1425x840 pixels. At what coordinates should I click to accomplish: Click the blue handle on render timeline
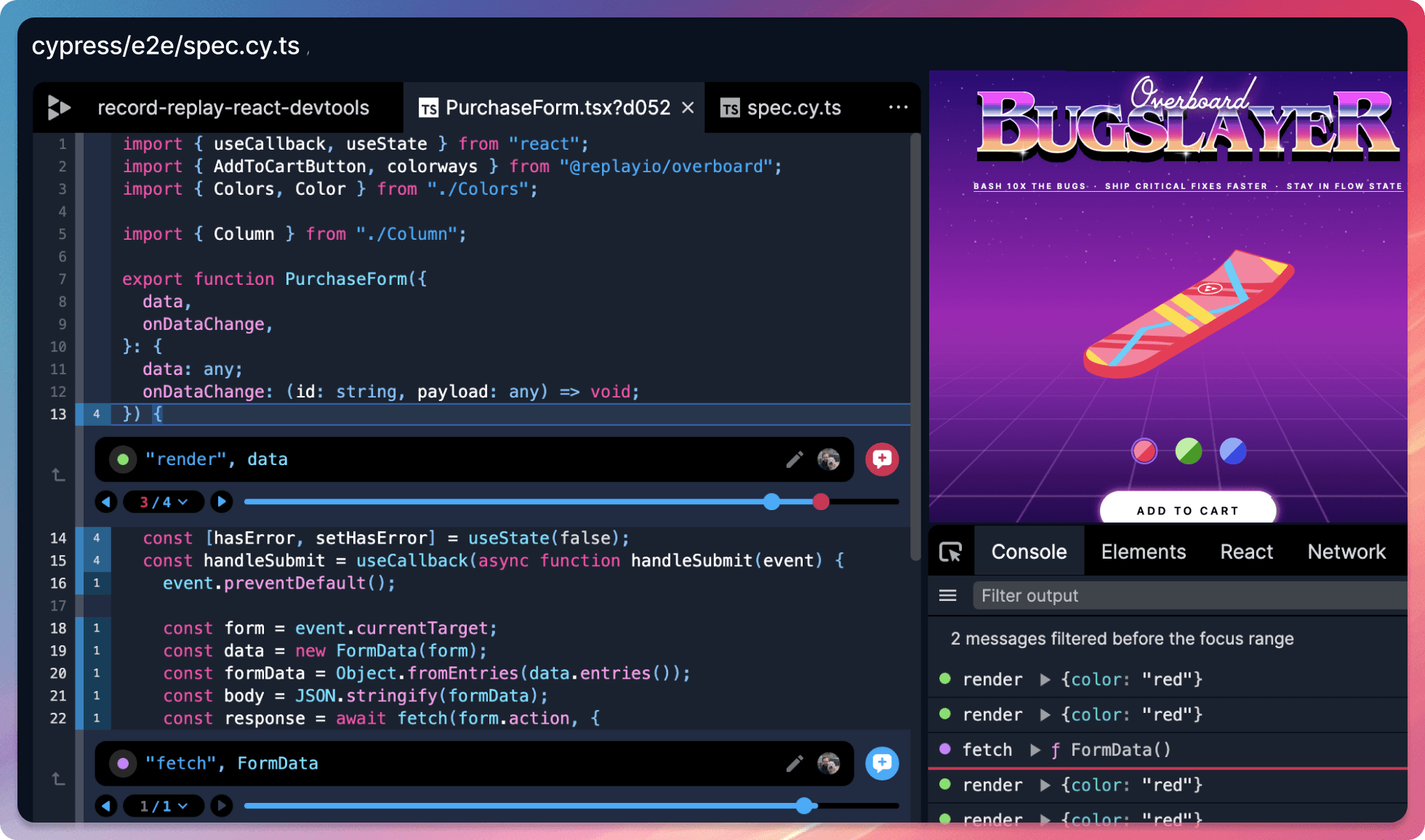(771, 501)
